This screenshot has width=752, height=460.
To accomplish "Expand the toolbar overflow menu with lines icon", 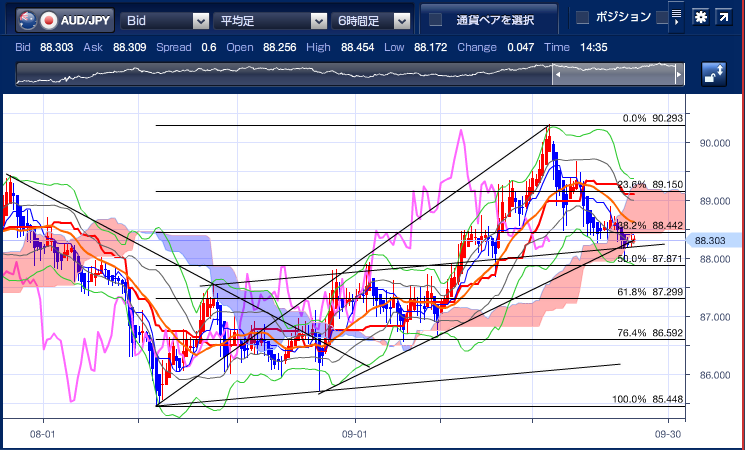I will (x=676, y=17).
